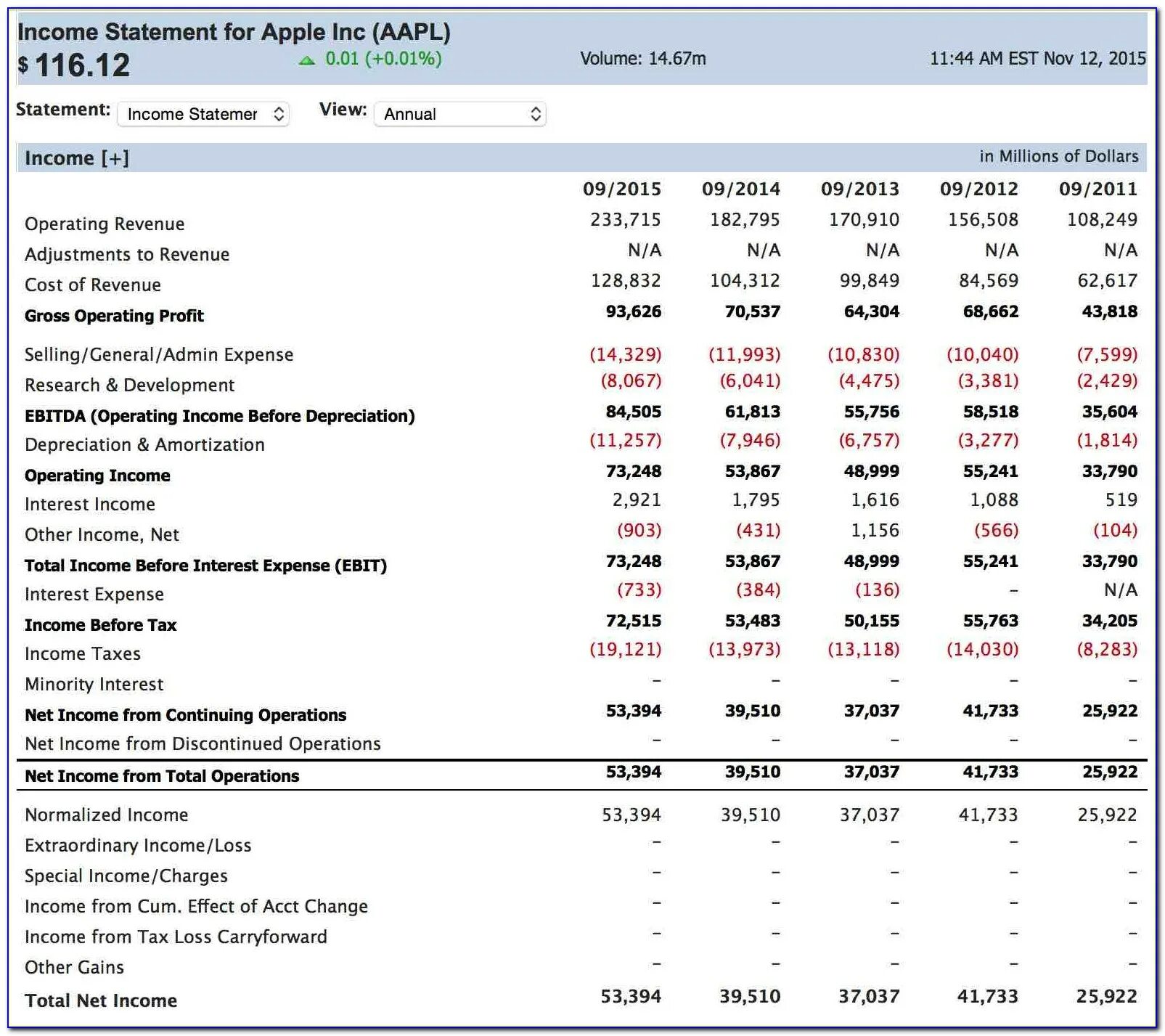
Task: Click the 1,156 Other Income value for 09/2013
Action: point(875,530)
